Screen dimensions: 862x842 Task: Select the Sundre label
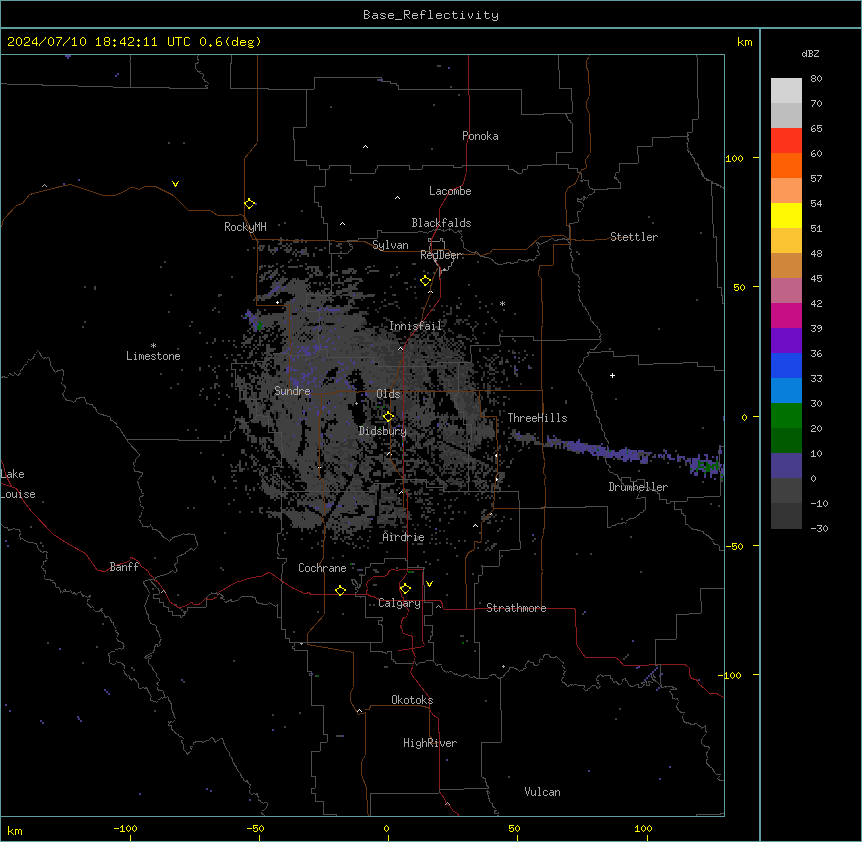click(292, 391)
